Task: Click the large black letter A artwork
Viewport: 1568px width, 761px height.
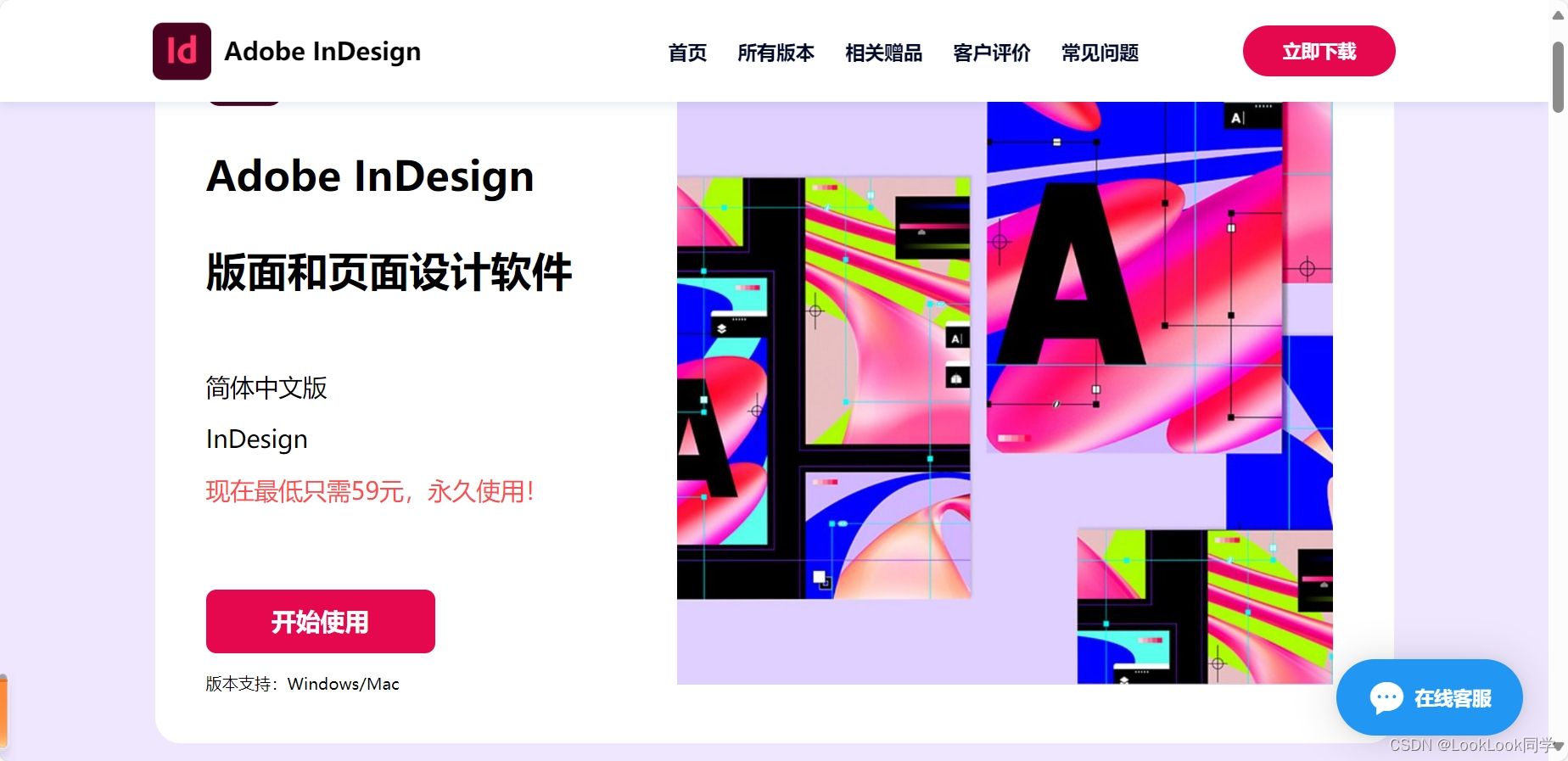Action: [1072, 275]
